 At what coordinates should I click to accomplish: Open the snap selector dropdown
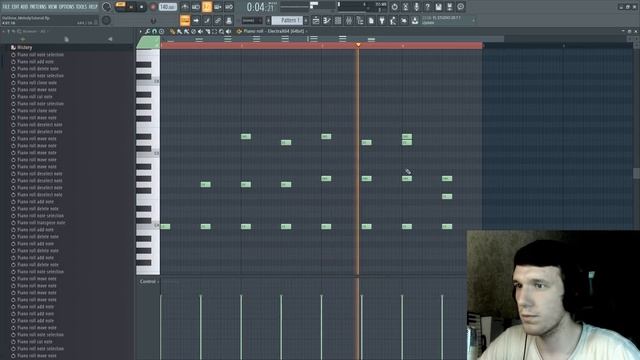(252, 20)
